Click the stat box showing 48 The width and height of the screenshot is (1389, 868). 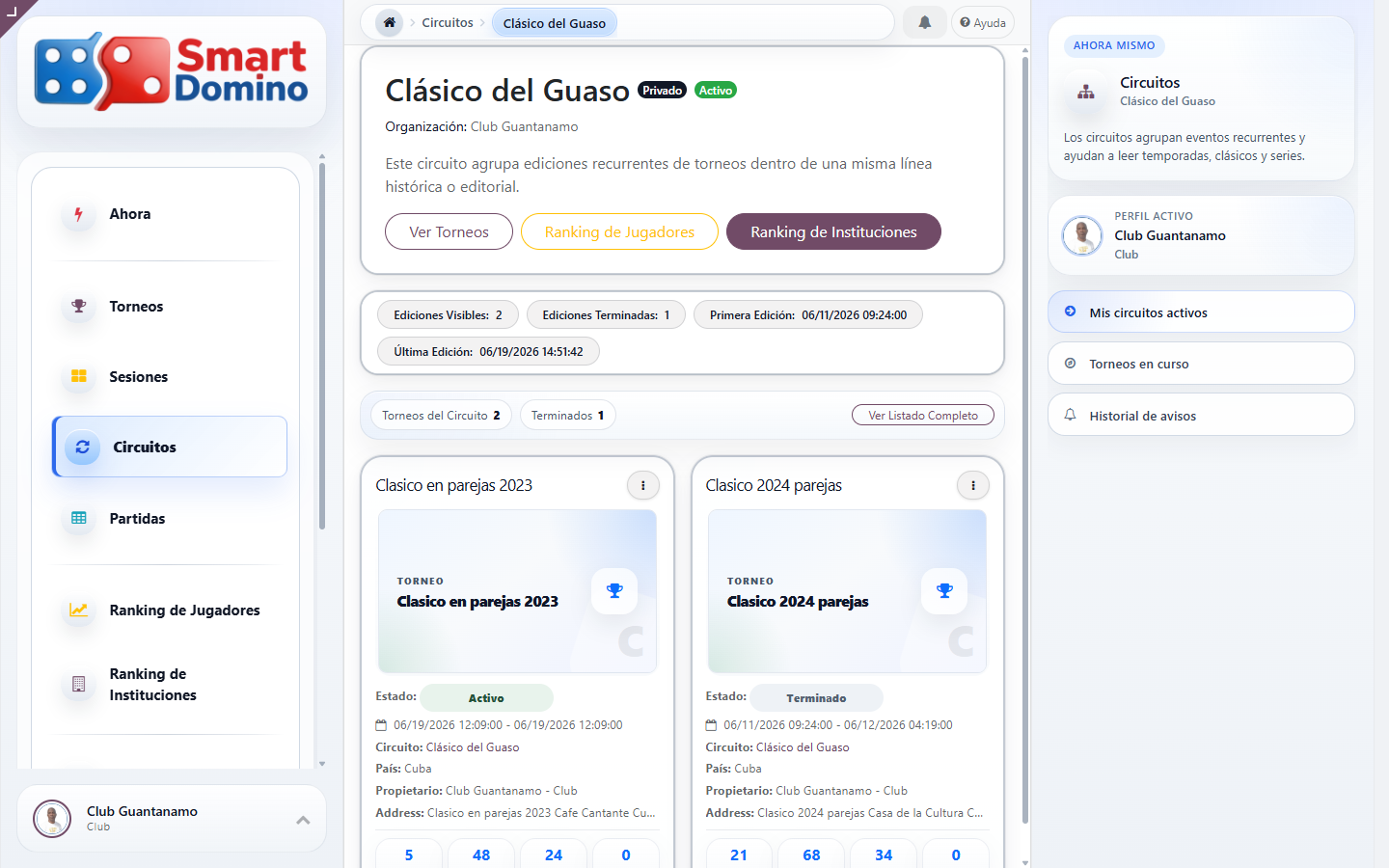pyautogui.click(x=481, y=854)
